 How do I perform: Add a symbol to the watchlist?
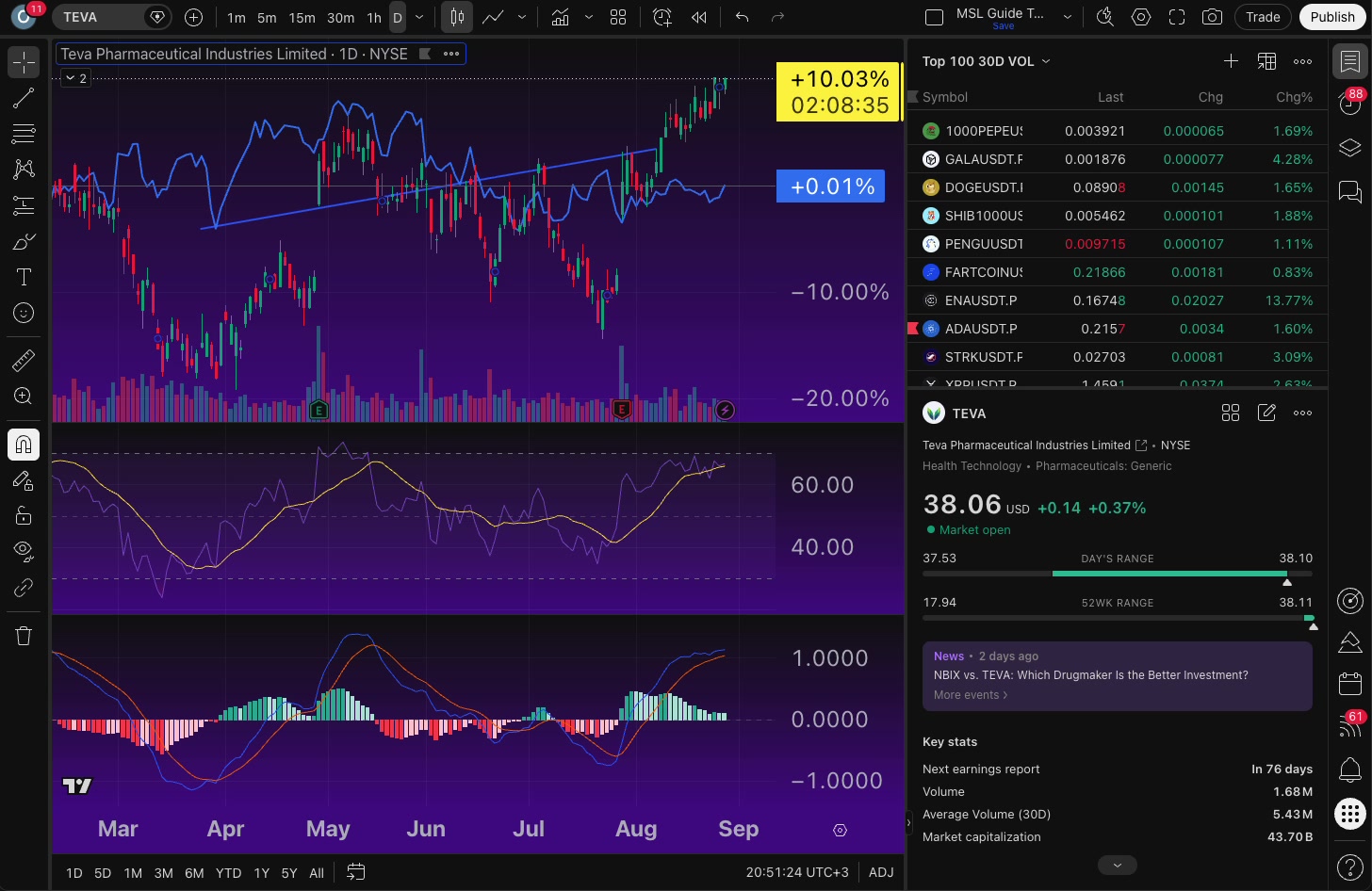1231,61
